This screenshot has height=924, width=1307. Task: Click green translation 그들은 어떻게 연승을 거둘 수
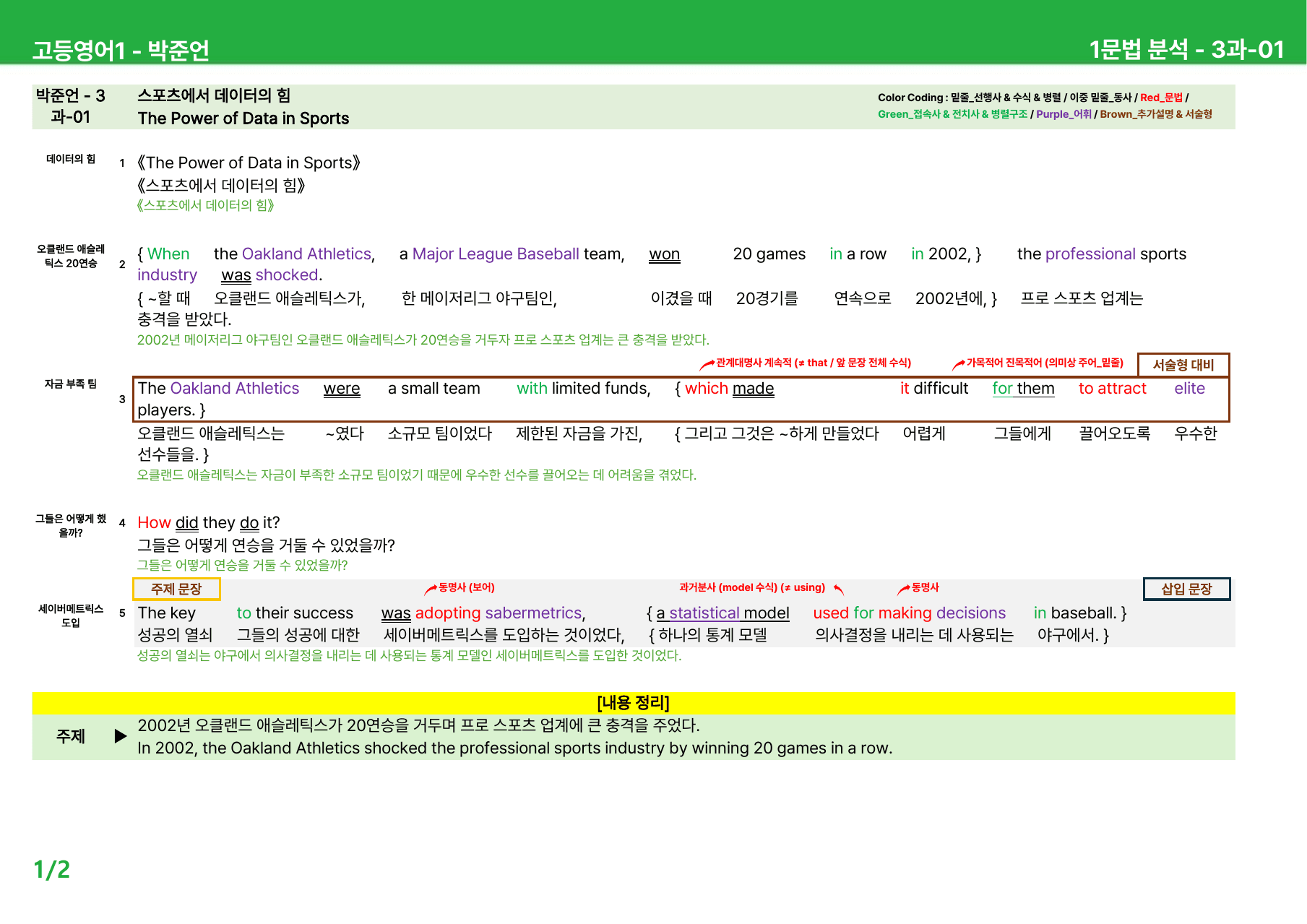pos(243,565)
